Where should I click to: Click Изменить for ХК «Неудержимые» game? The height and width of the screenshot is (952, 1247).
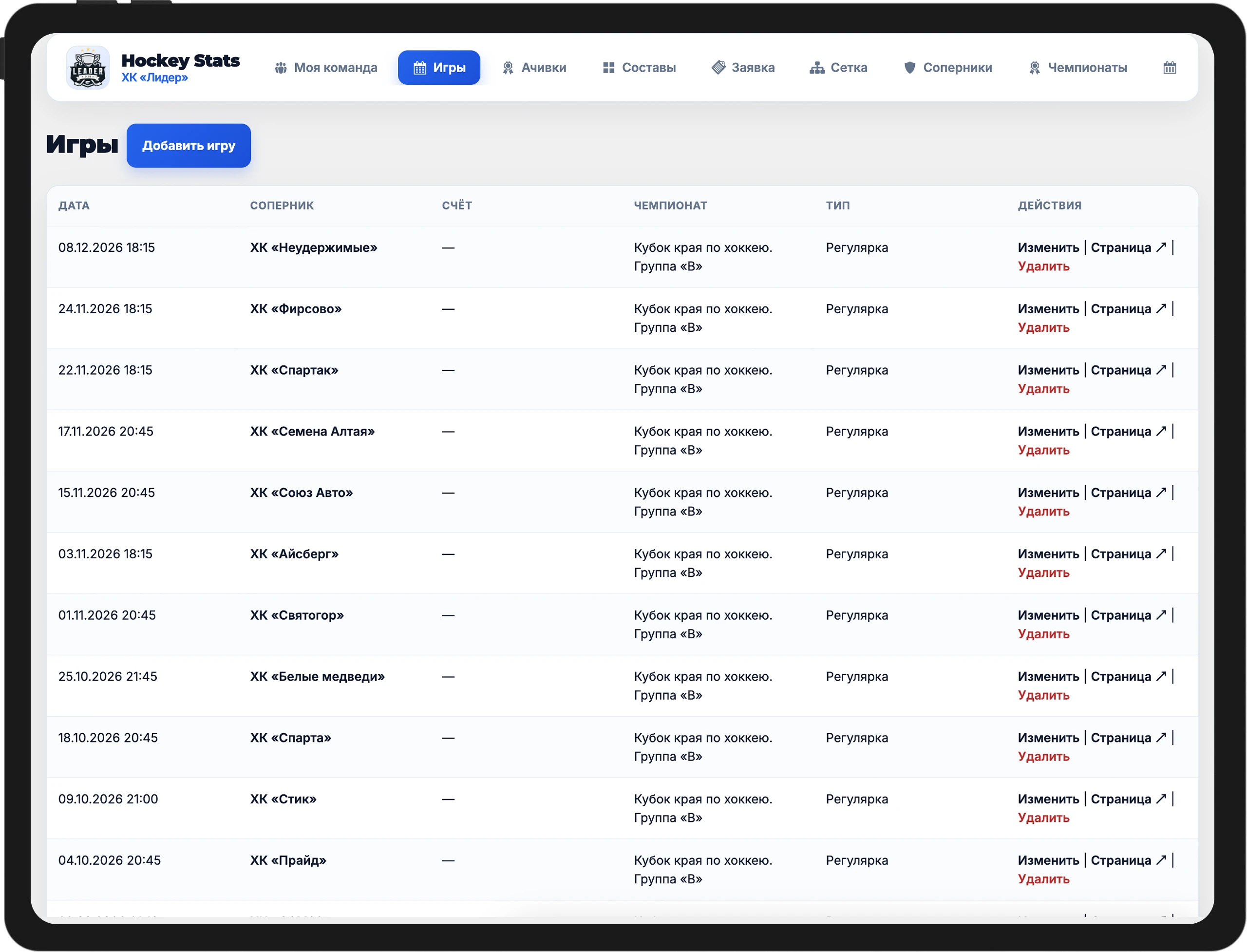click(1048, 248)
